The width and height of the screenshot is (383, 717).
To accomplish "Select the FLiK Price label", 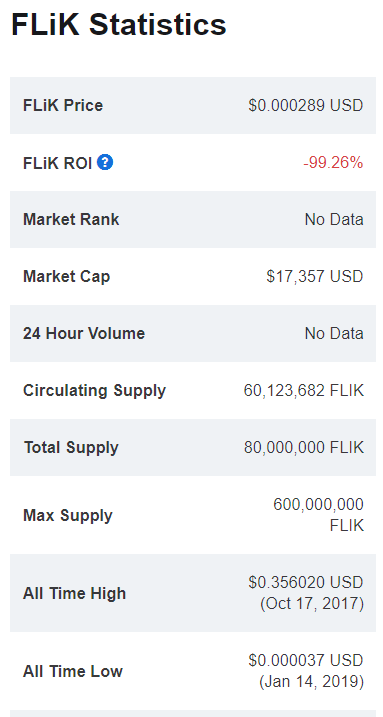I will coord(63,105).
